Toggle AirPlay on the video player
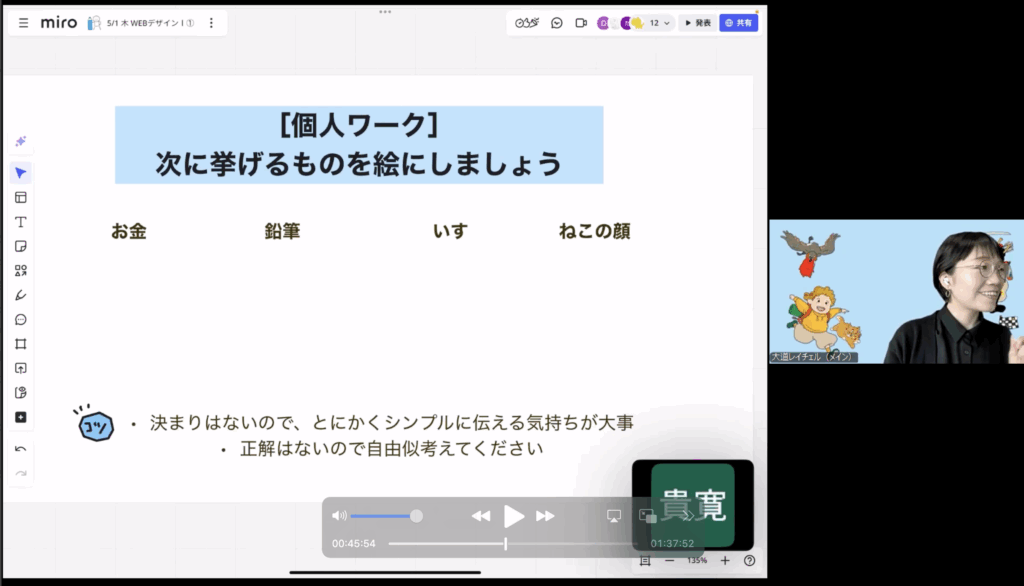 pyautogui.click(x=614, y=515)
